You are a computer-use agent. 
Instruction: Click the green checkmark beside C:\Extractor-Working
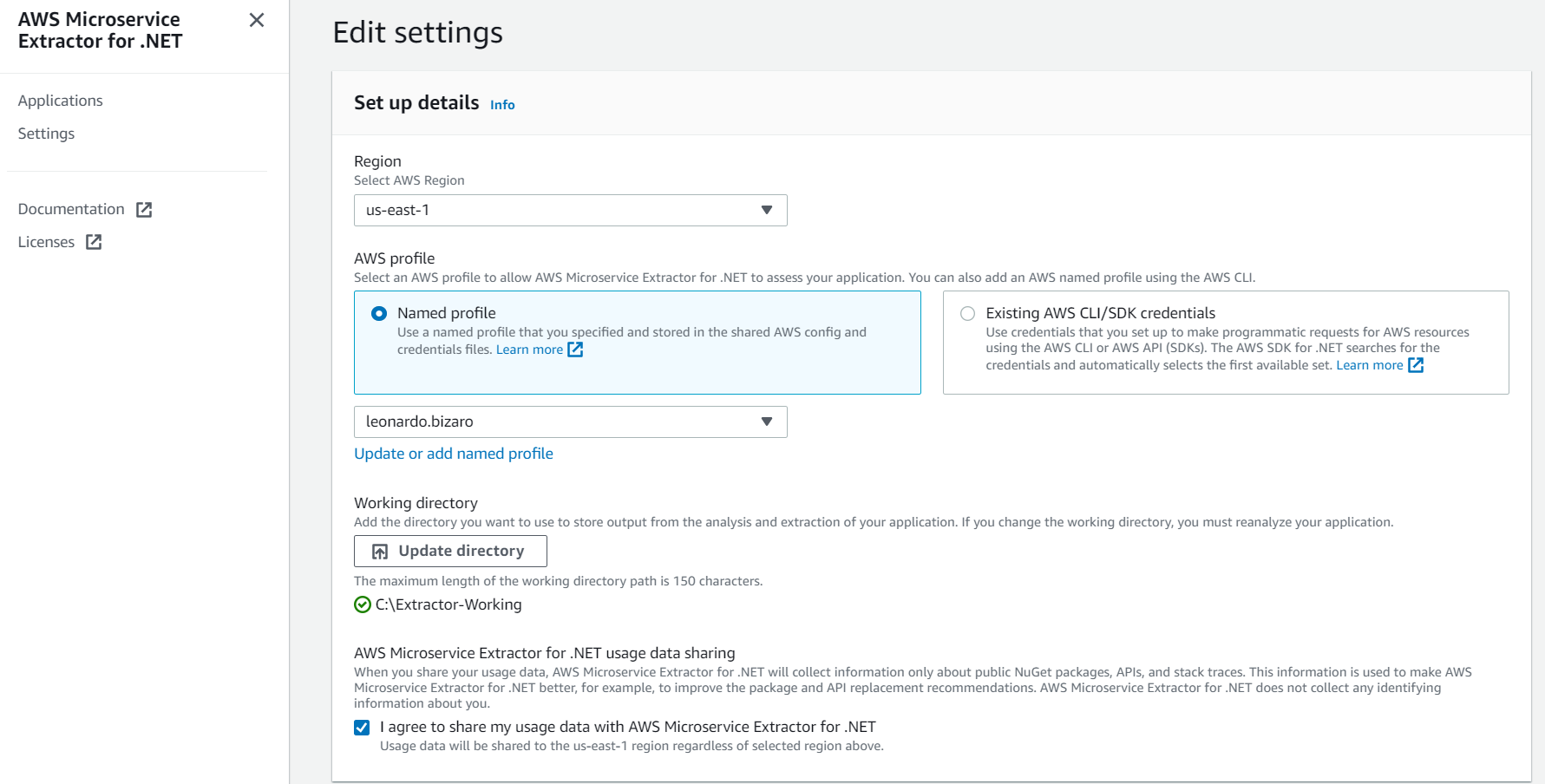pos(363,605)
